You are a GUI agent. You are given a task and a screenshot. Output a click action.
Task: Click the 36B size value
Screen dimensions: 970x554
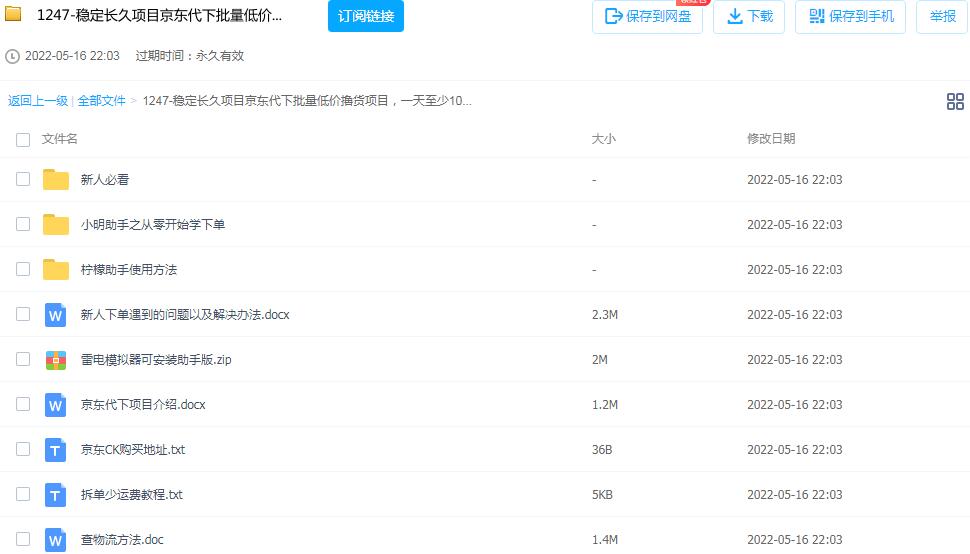(x=602, y=450)
